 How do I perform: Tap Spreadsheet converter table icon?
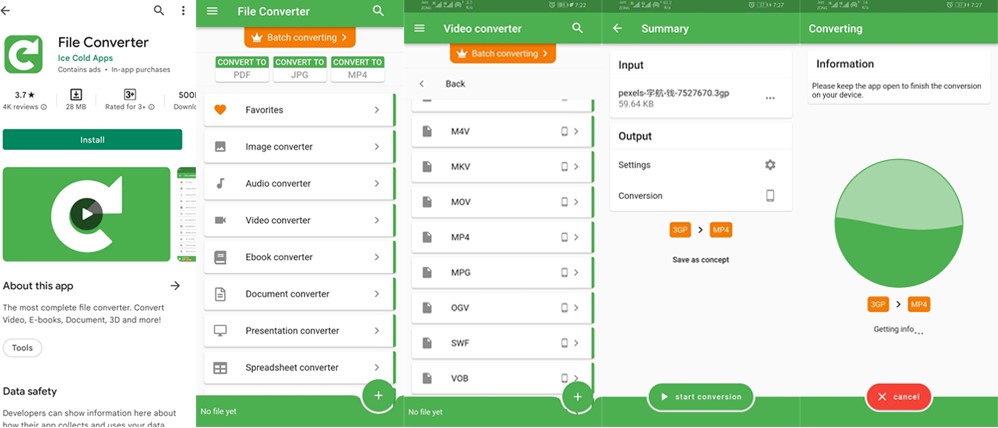(x=220, y=368)
